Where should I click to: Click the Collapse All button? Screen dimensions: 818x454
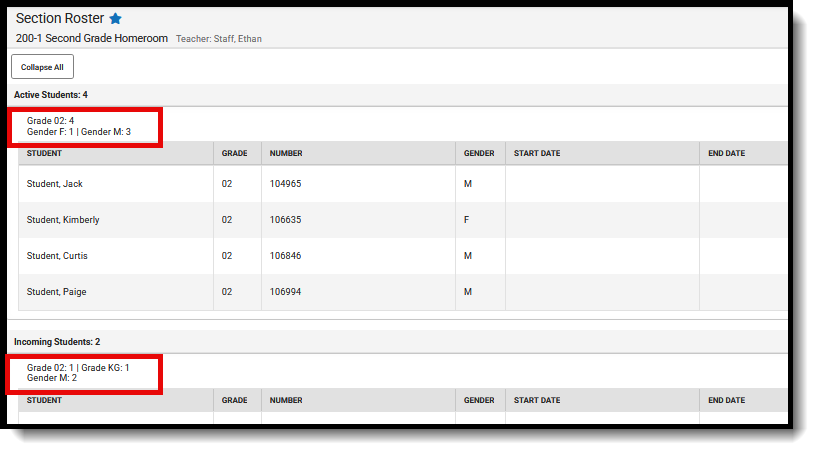point(42,67)
